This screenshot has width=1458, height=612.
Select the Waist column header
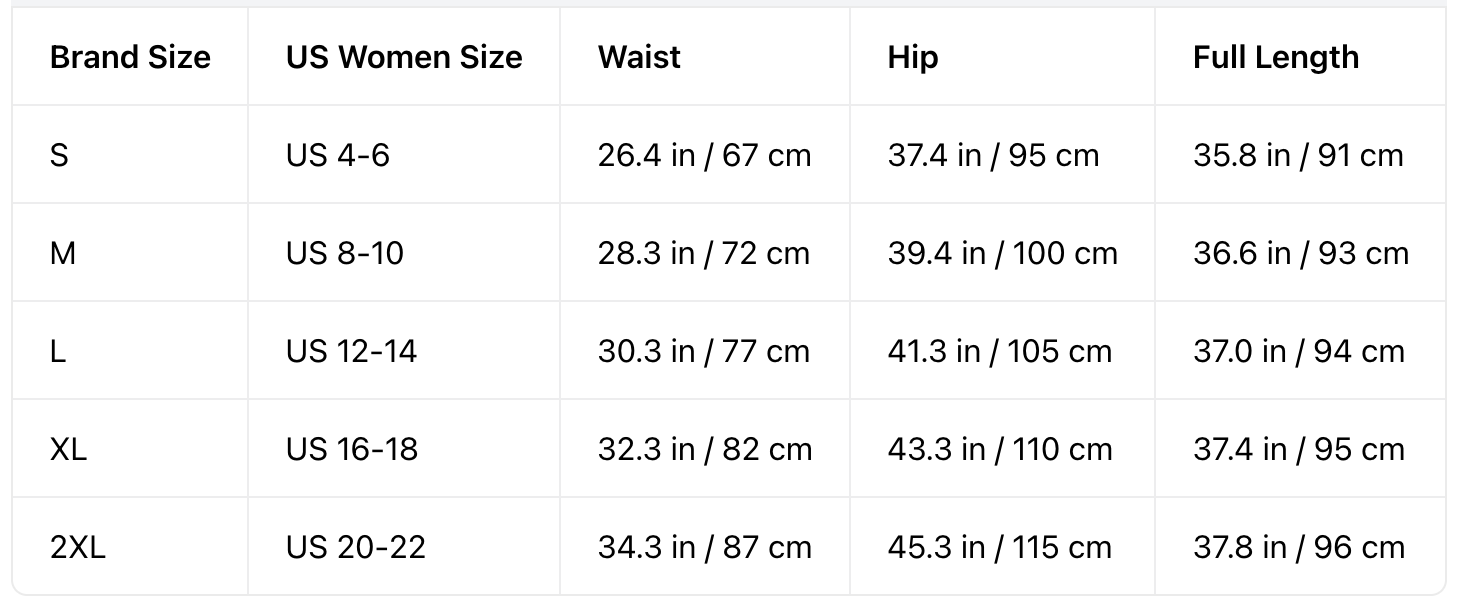639,57
